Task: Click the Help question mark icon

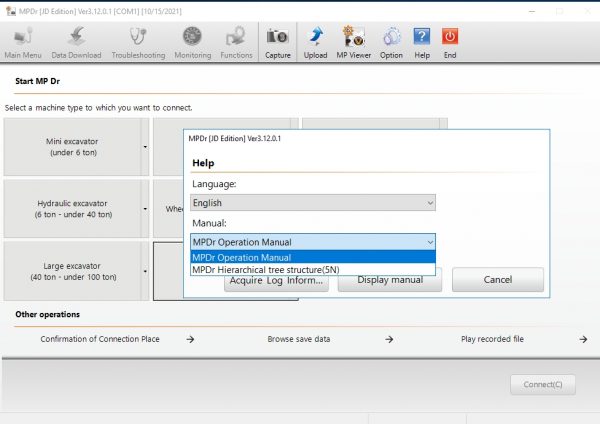Action: pyautogui.click(x=422, y=43)
